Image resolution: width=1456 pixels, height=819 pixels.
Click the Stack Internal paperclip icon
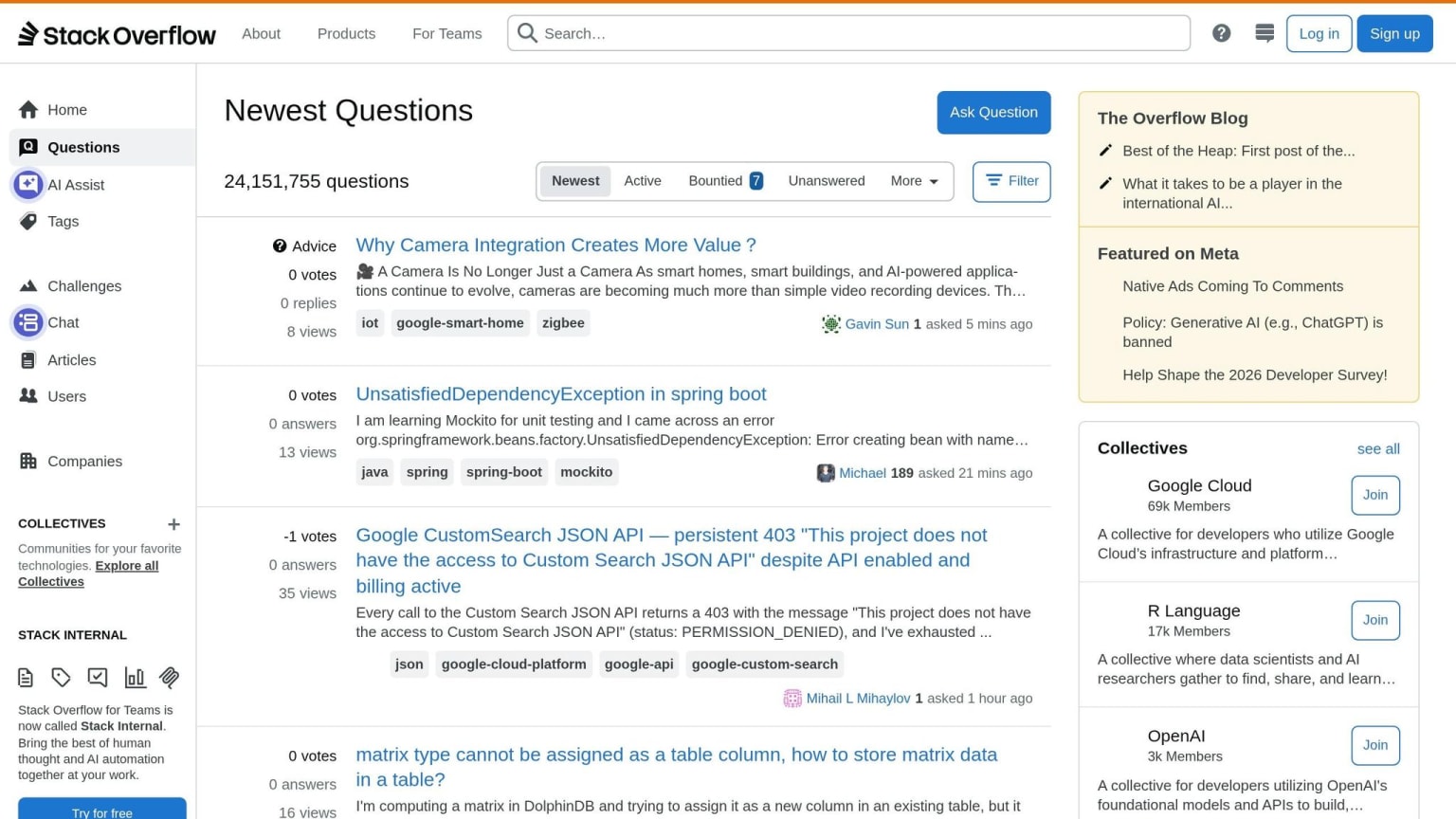(x=170, y=677)
